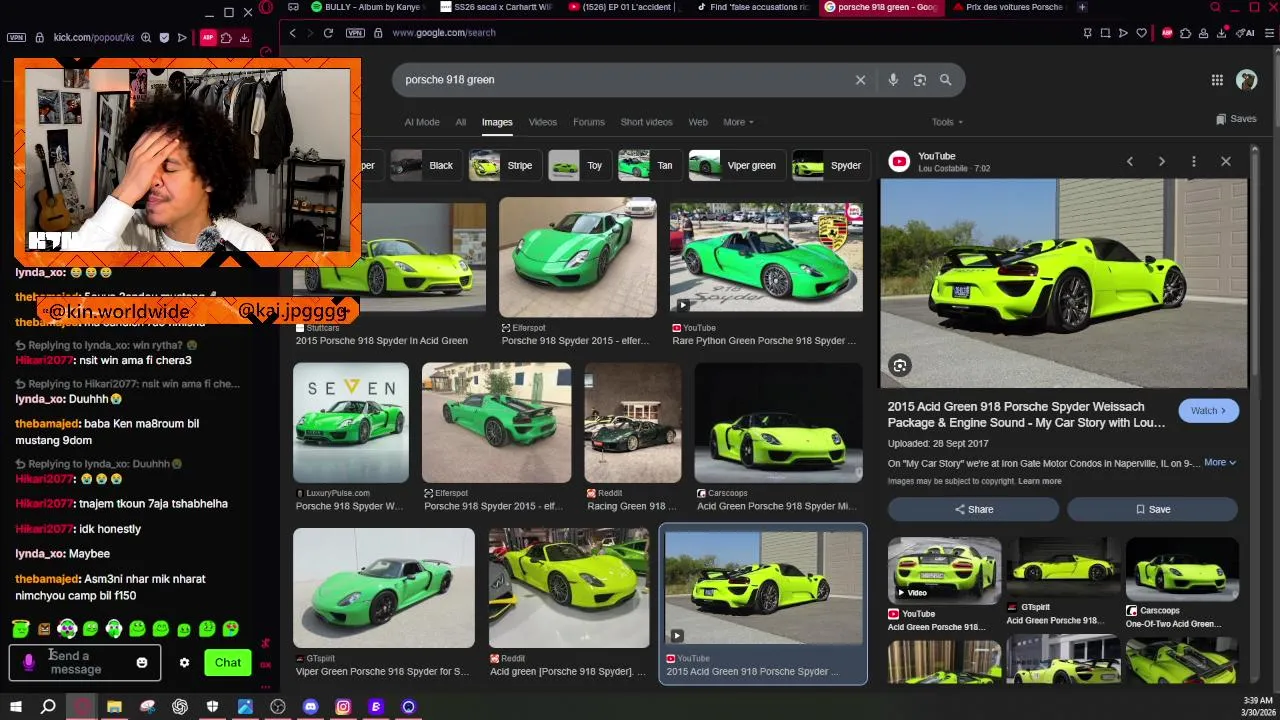Image resolution: width=1280 pixels, height=720 pixels.
Task: Filter images by Black chip
Action: pyautogui.click(x=425, y=166)
